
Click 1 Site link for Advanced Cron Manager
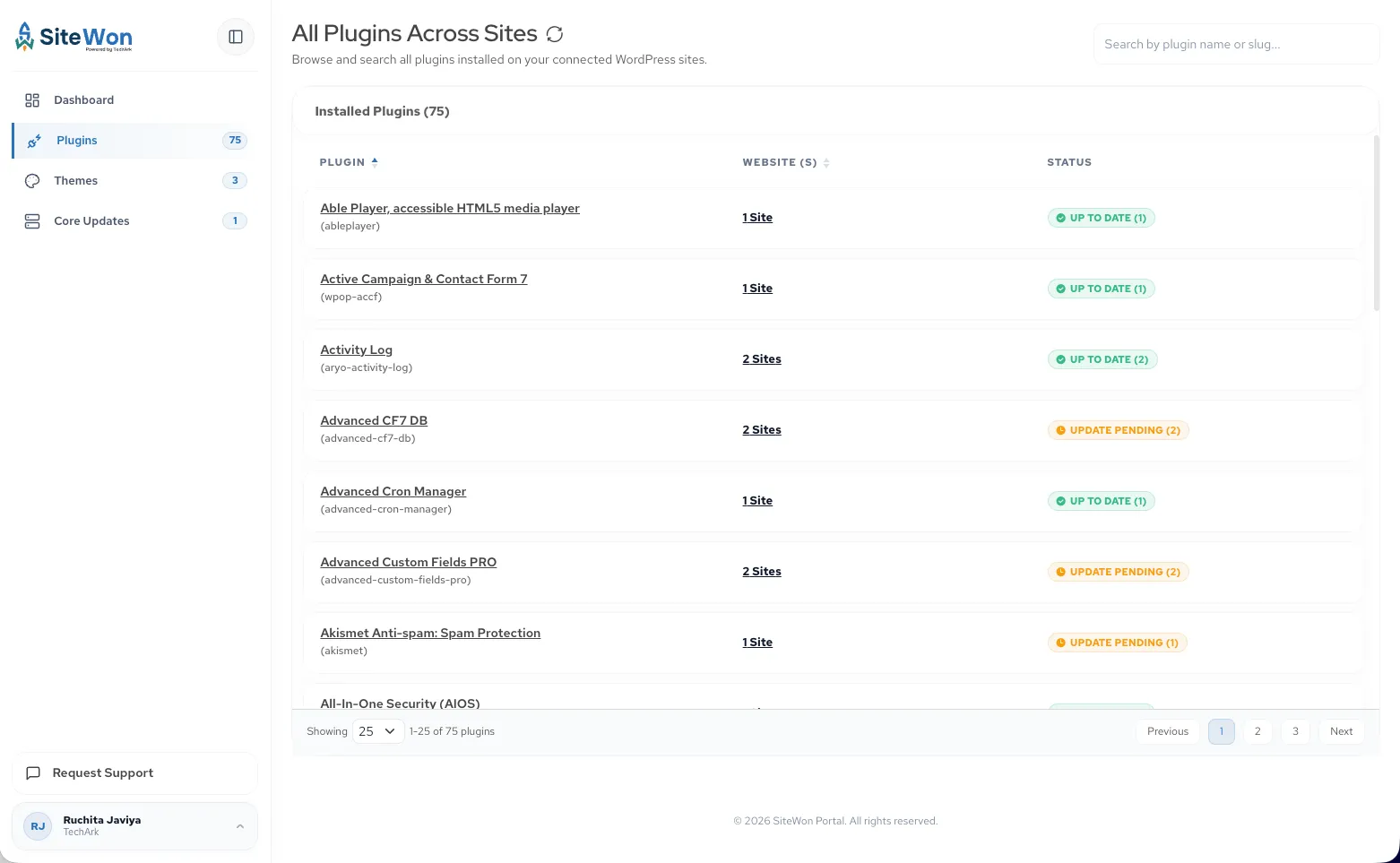click(757, 501)
